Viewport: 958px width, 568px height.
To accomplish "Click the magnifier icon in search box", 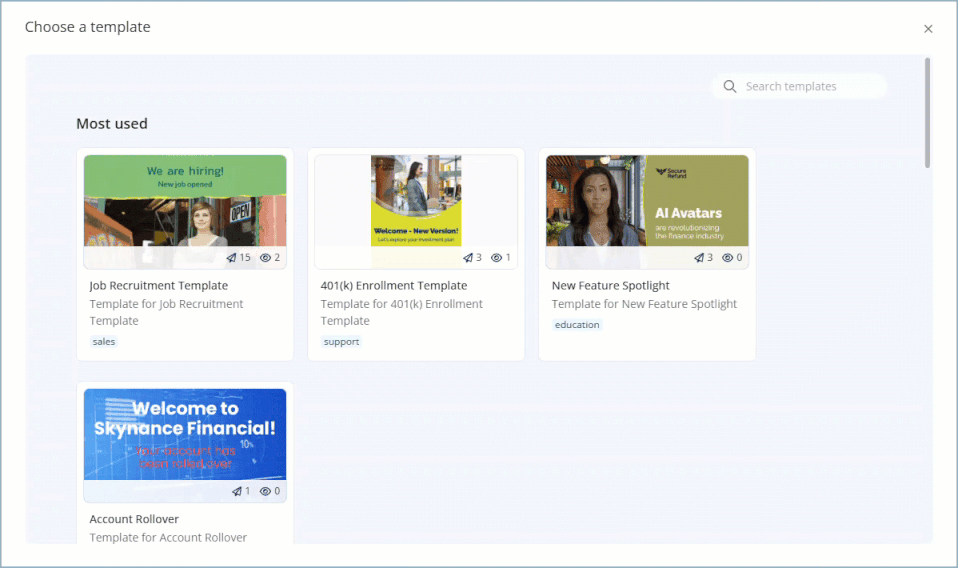I will 730,87.
